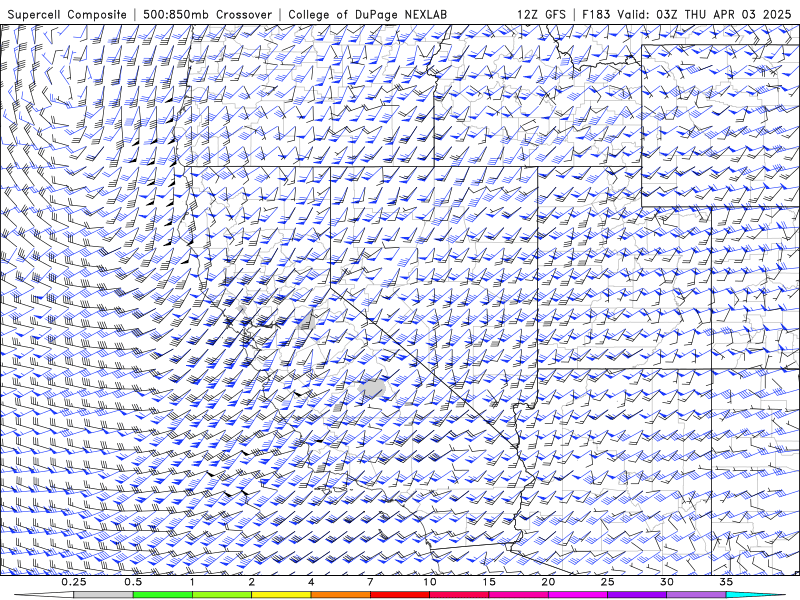The image size is (800, 600).
Task: Select the hot pink 15–20 color bar segment
Action: click(518, 595)
